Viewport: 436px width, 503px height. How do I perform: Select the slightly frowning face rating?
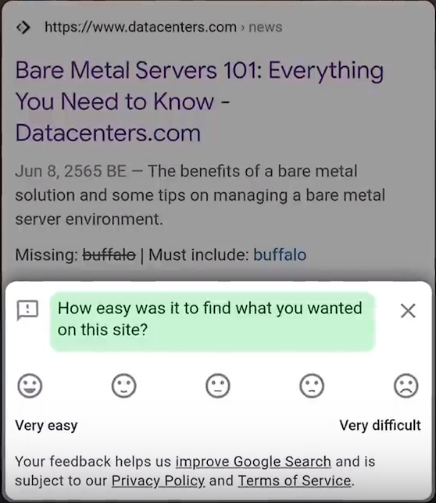pyautogui.click(x=312, y=386)
